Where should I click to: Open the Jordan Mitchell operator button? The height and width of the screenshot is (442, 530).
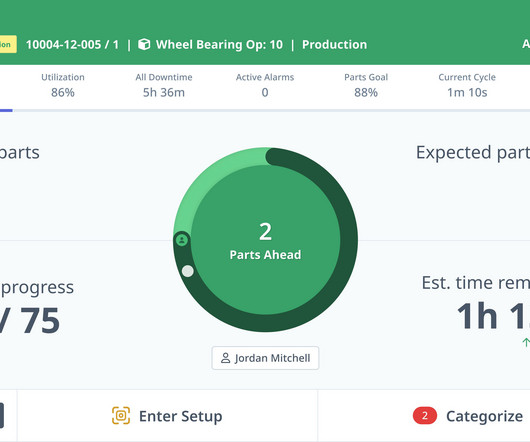coord(265,358)
